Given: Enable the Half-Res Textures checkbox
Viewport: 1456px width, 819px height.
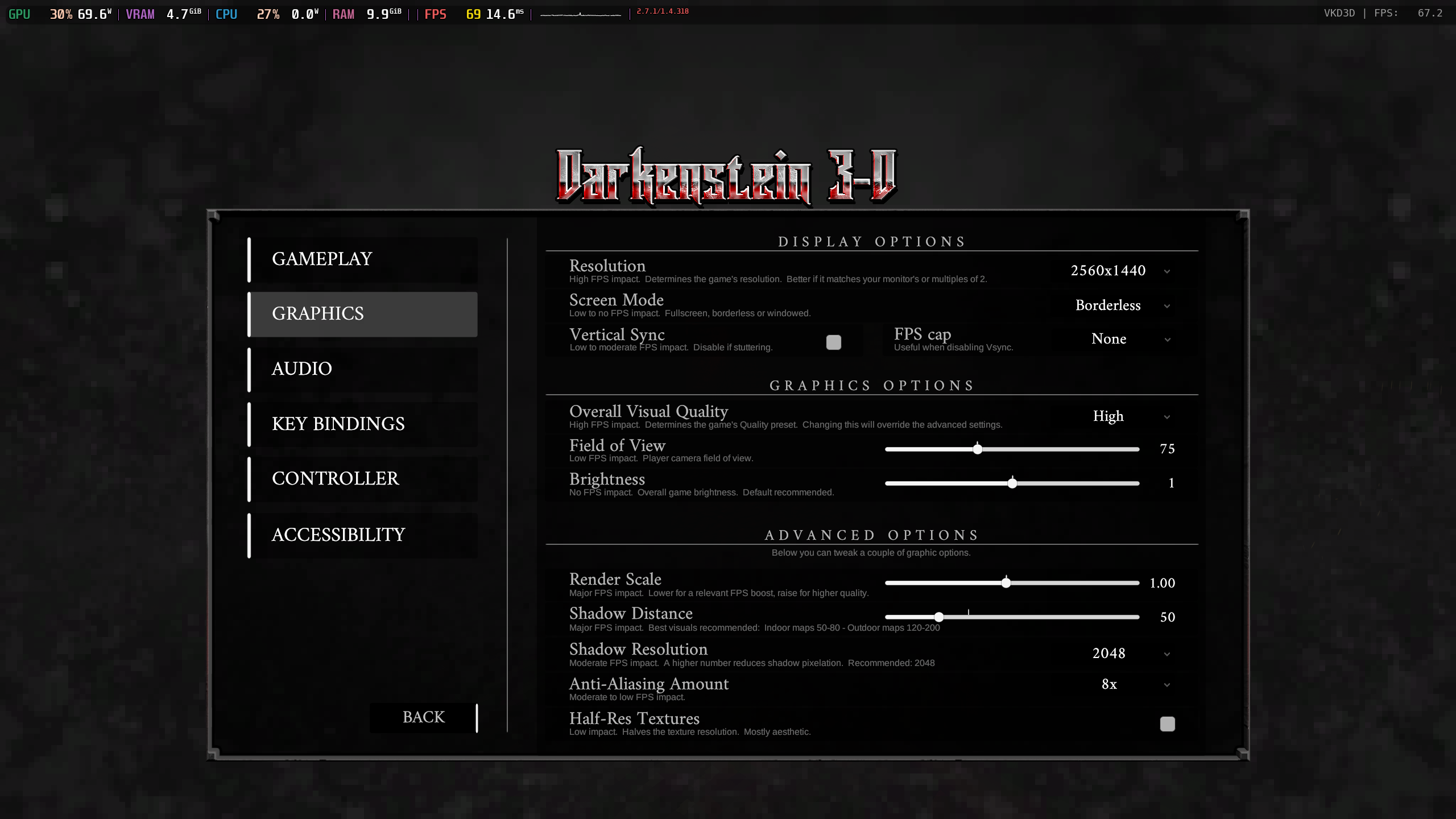Looking at the screenshot, I should pyautogui.click(x=1167, y=723).
